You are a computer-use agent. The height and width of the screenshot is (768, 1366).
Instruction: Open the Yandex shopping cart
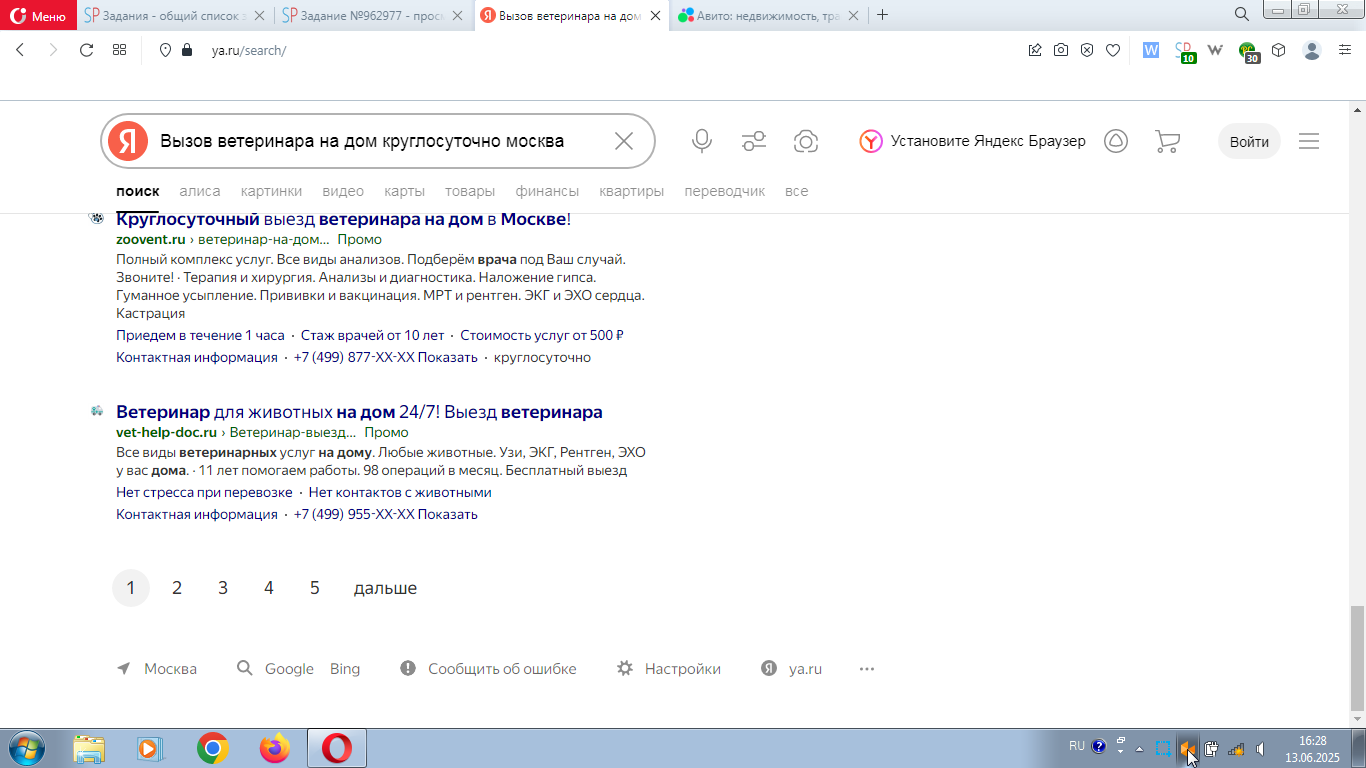pos(1167,141)
